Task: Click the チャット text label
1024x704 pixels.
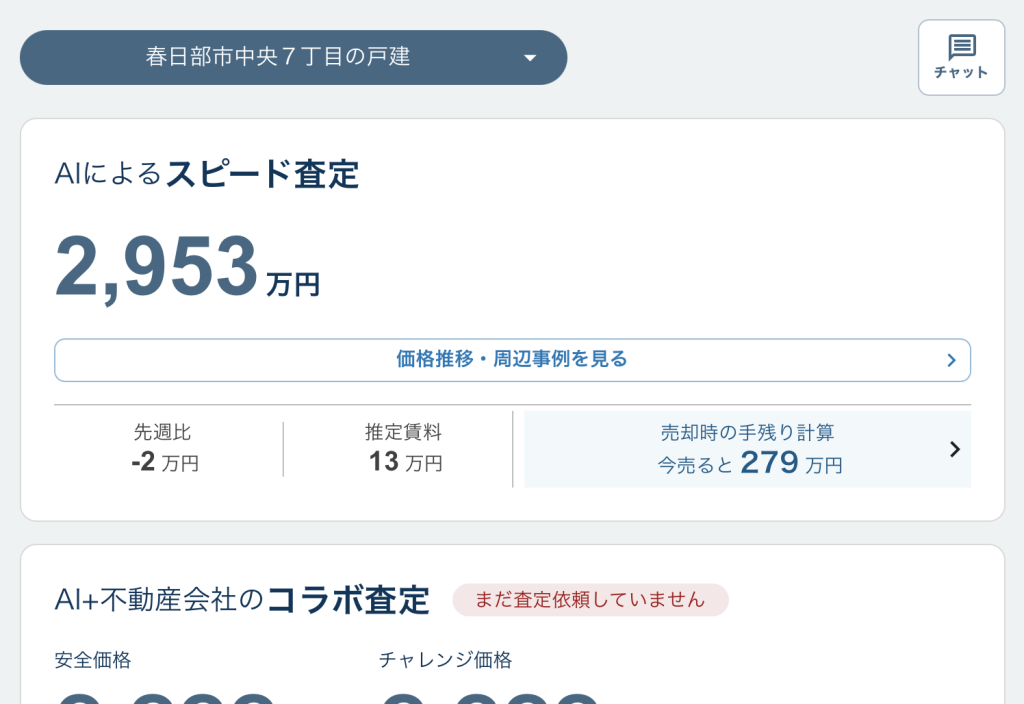Action: point(961,72)
